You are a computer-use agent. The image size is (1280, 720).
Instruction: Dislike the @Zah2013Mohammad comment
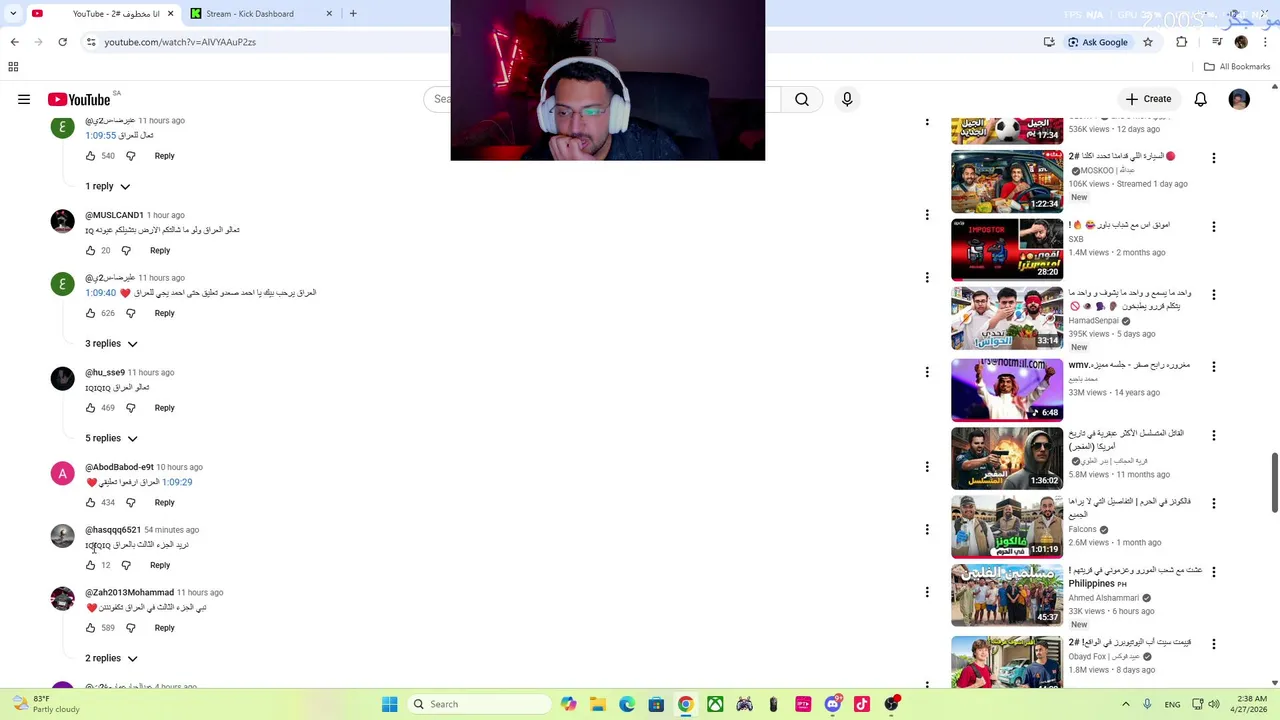point(131,628)
